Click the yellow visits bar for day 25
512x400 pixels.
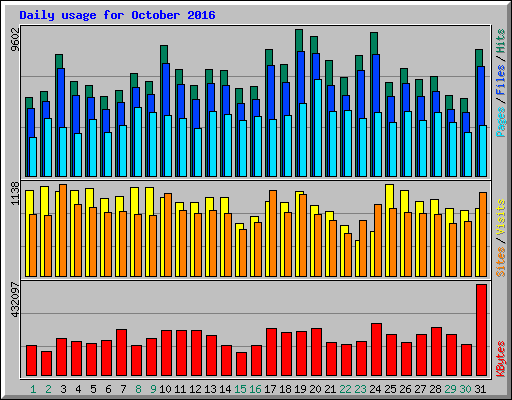[389, 196]
